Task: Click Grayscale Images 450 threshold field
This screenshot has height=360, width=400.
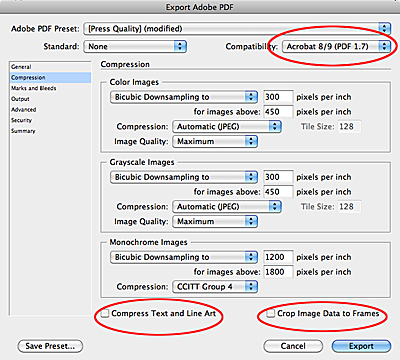Action: [x=278, y=192]
